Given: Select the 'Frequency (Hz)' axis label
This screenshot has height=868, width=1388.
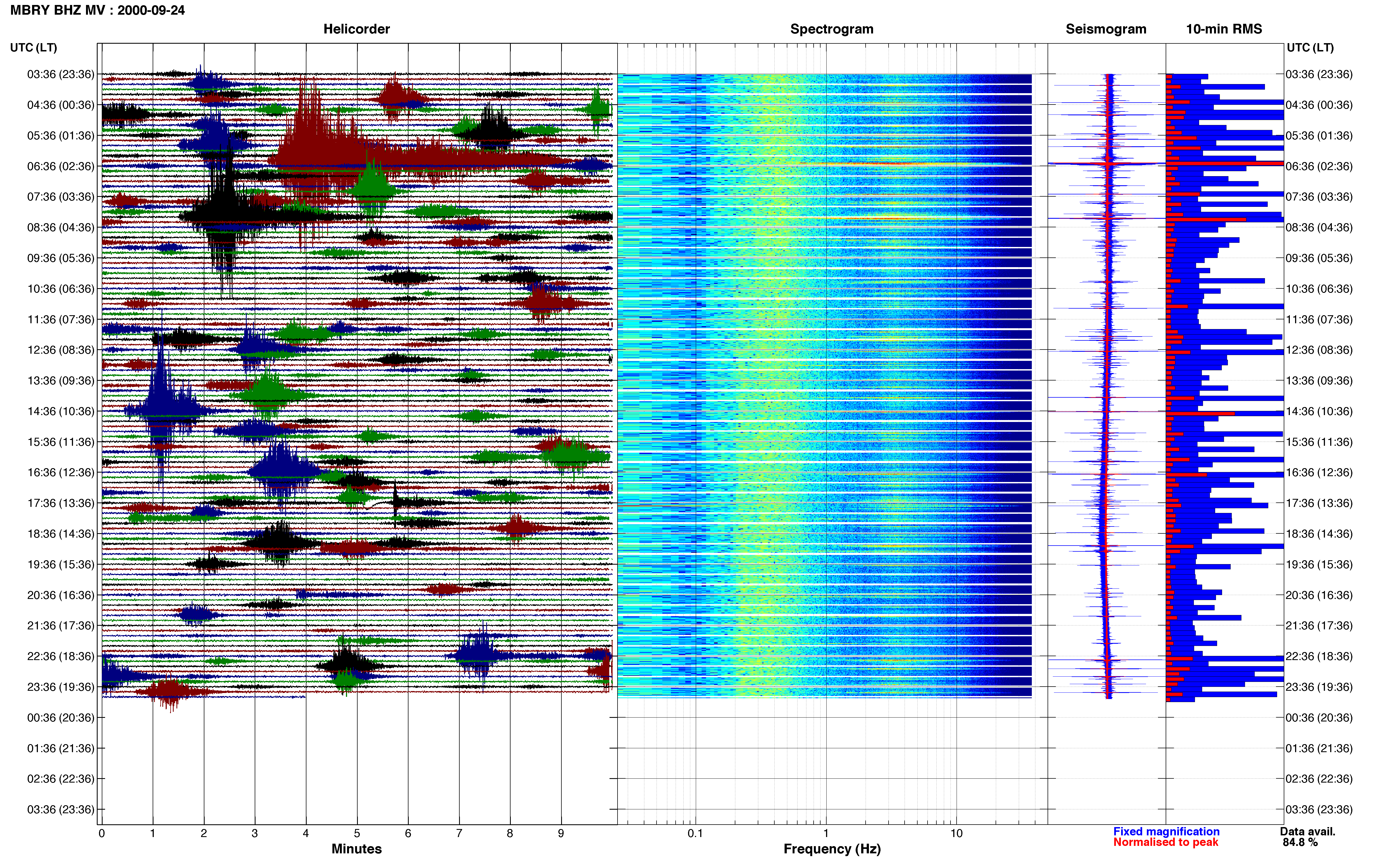Looking at the screenshot, I should click(832, 849).
